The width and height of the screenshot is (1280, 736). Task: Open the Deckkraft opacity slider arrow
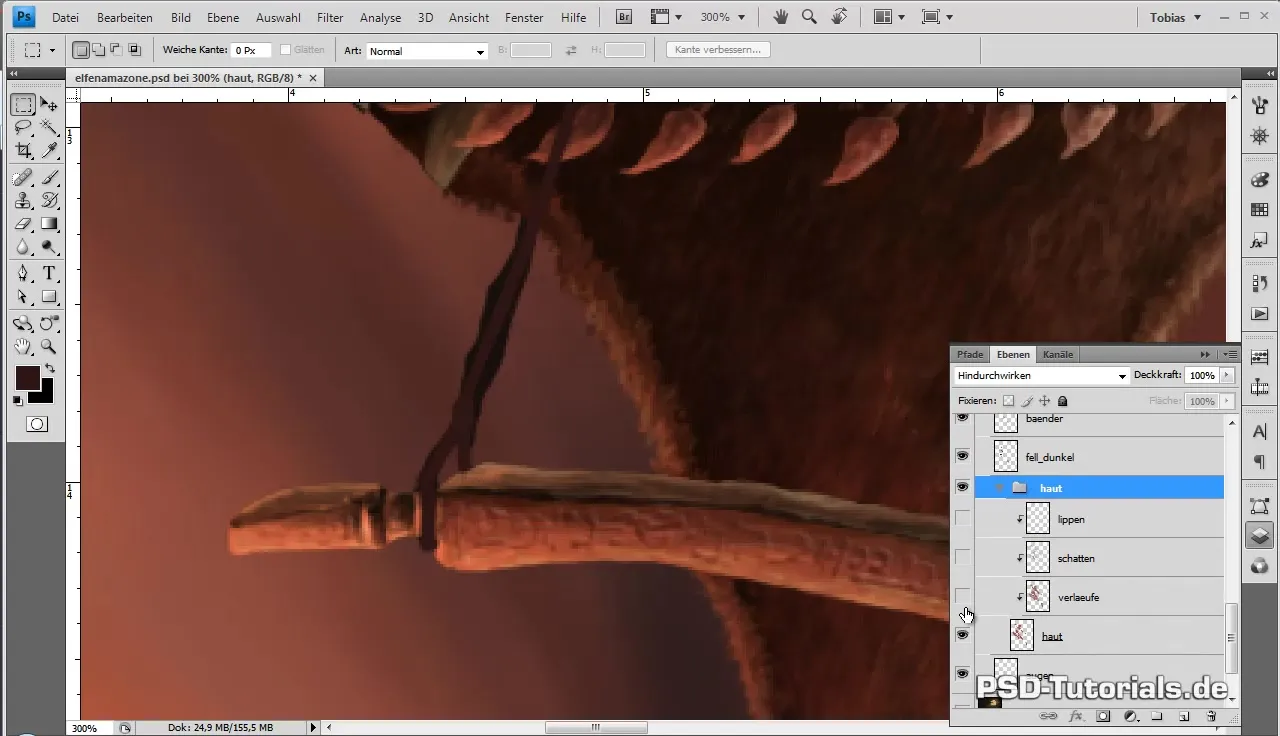point(1227,376)
